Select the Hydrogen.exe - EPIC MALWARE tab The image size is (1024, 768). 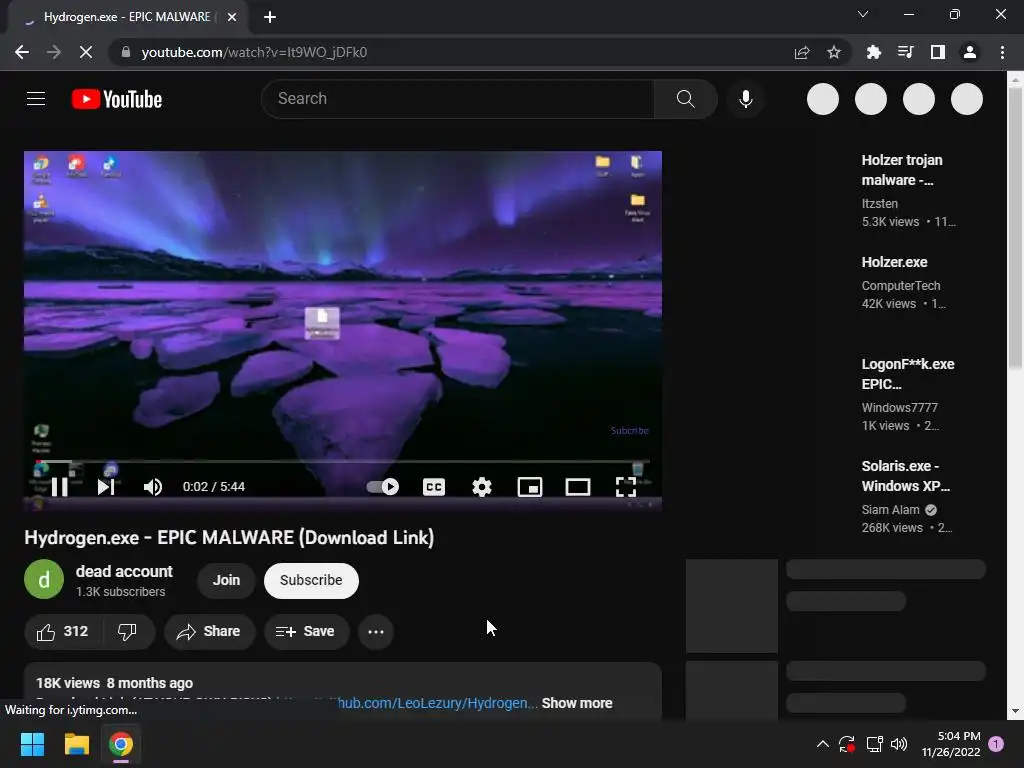coord(127,17)
